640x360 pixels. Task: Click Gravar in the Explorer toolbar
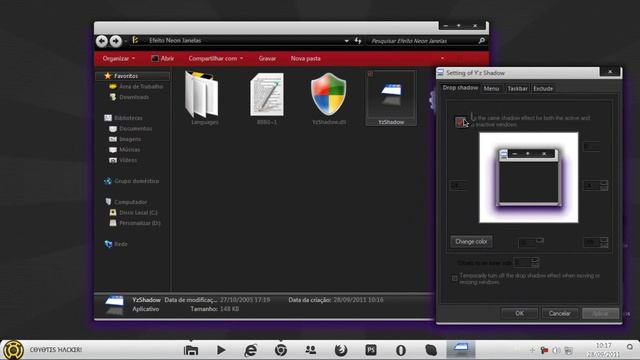point(267,58)
